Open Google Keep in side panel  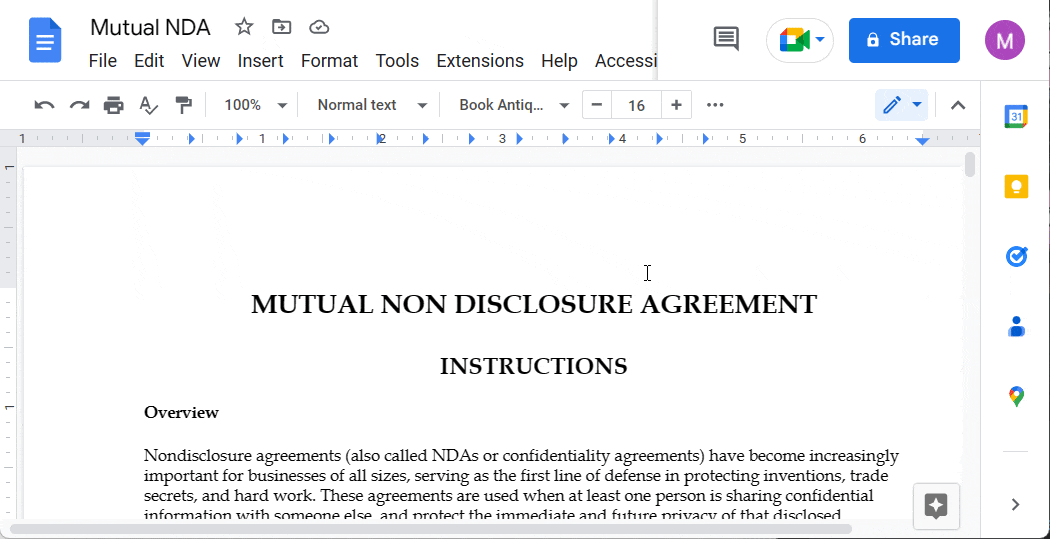(x=1016, y=187)
